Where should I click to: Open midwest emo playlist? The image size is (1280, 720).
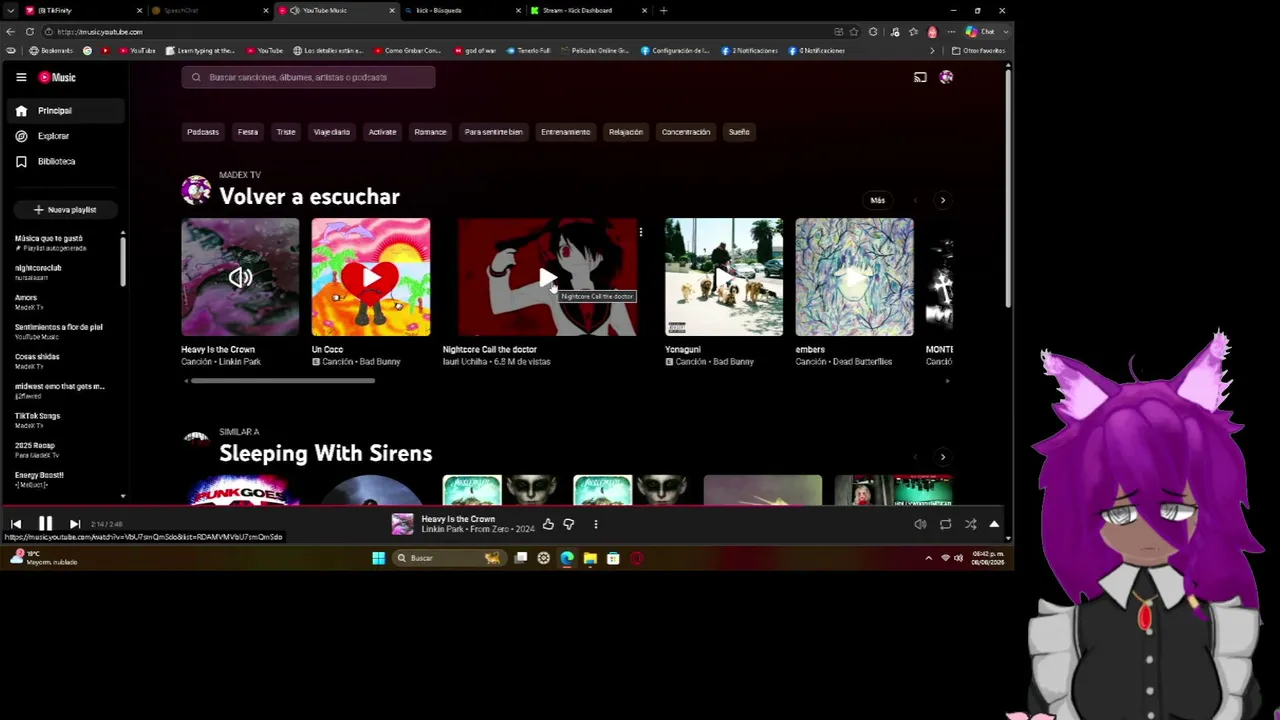pos(62,390)
